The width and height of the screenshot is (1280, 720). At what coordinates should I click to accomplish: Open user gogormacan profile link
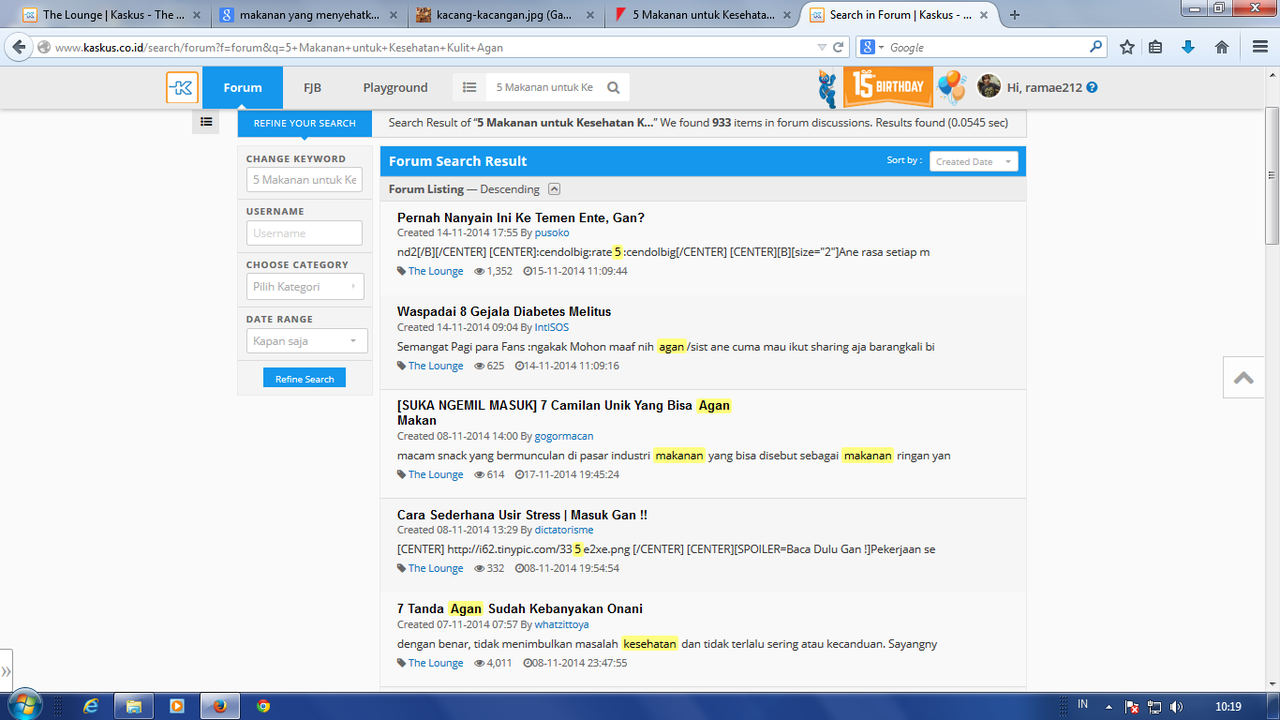pos(564,436)
